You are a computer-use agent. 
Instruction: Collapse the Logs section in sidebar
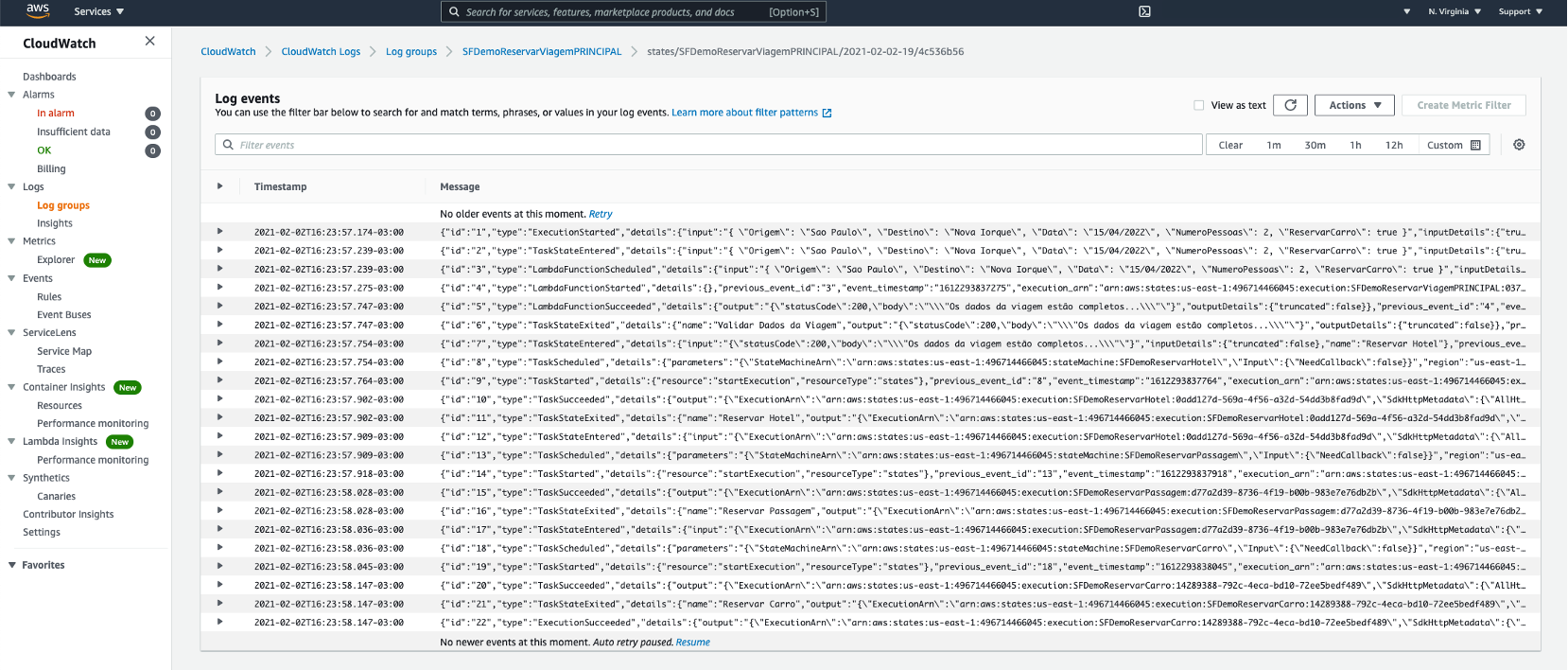click(11, 186)
